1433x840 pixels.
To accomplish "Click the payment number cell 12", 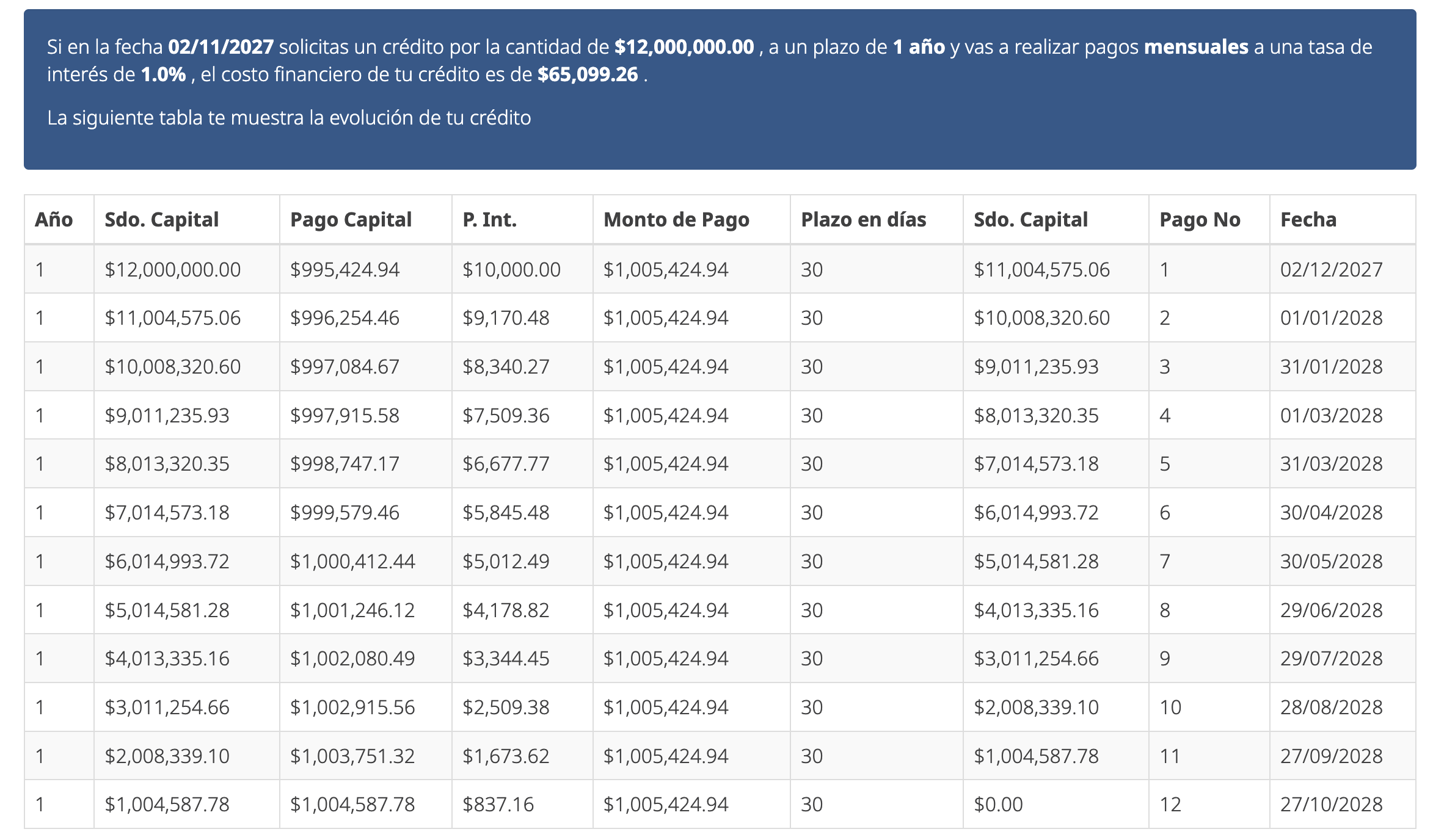I will pyautogui.click(x=1209, y=804).
